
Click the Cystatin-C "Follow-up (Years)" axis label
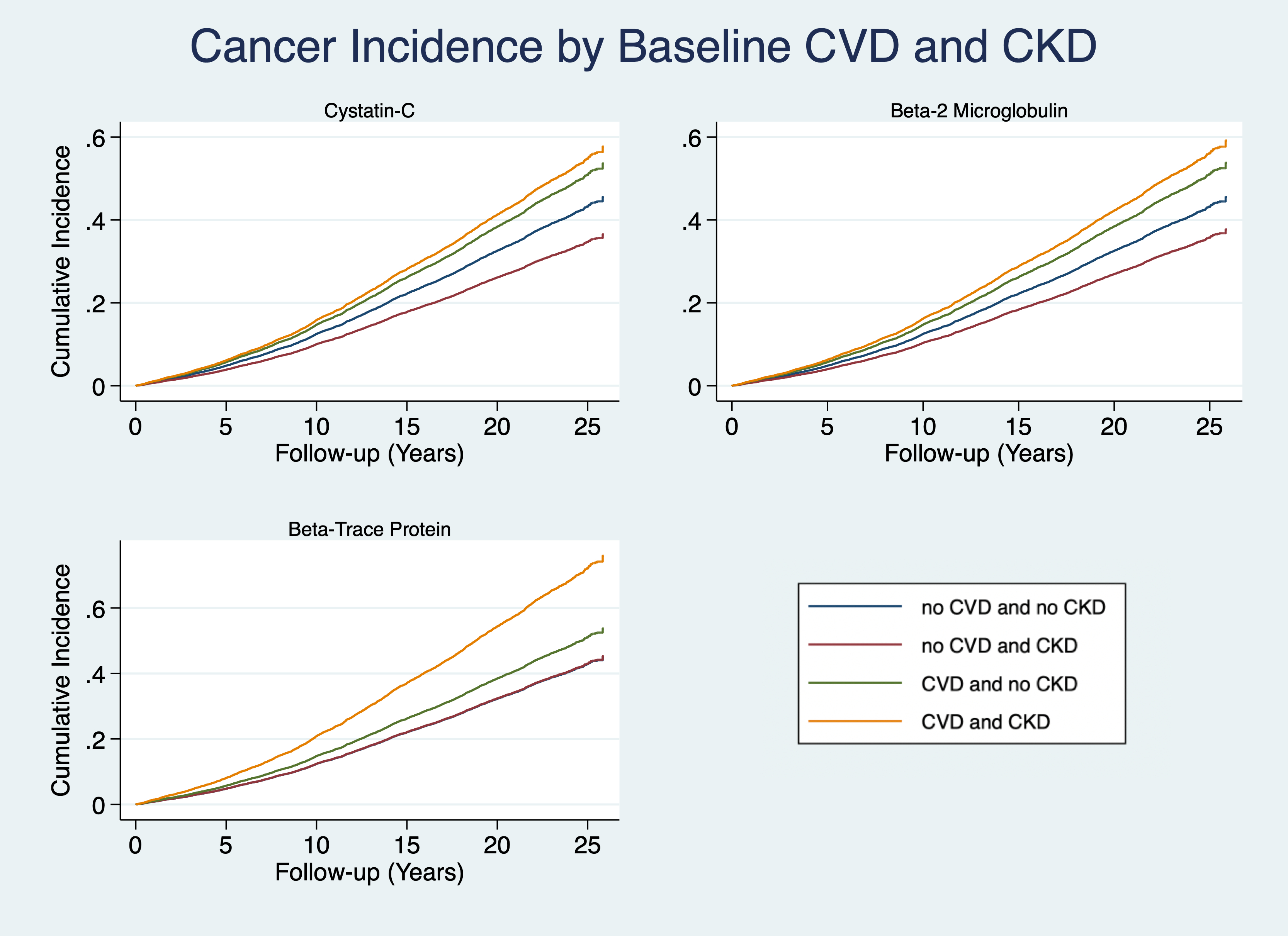[369, 454]
